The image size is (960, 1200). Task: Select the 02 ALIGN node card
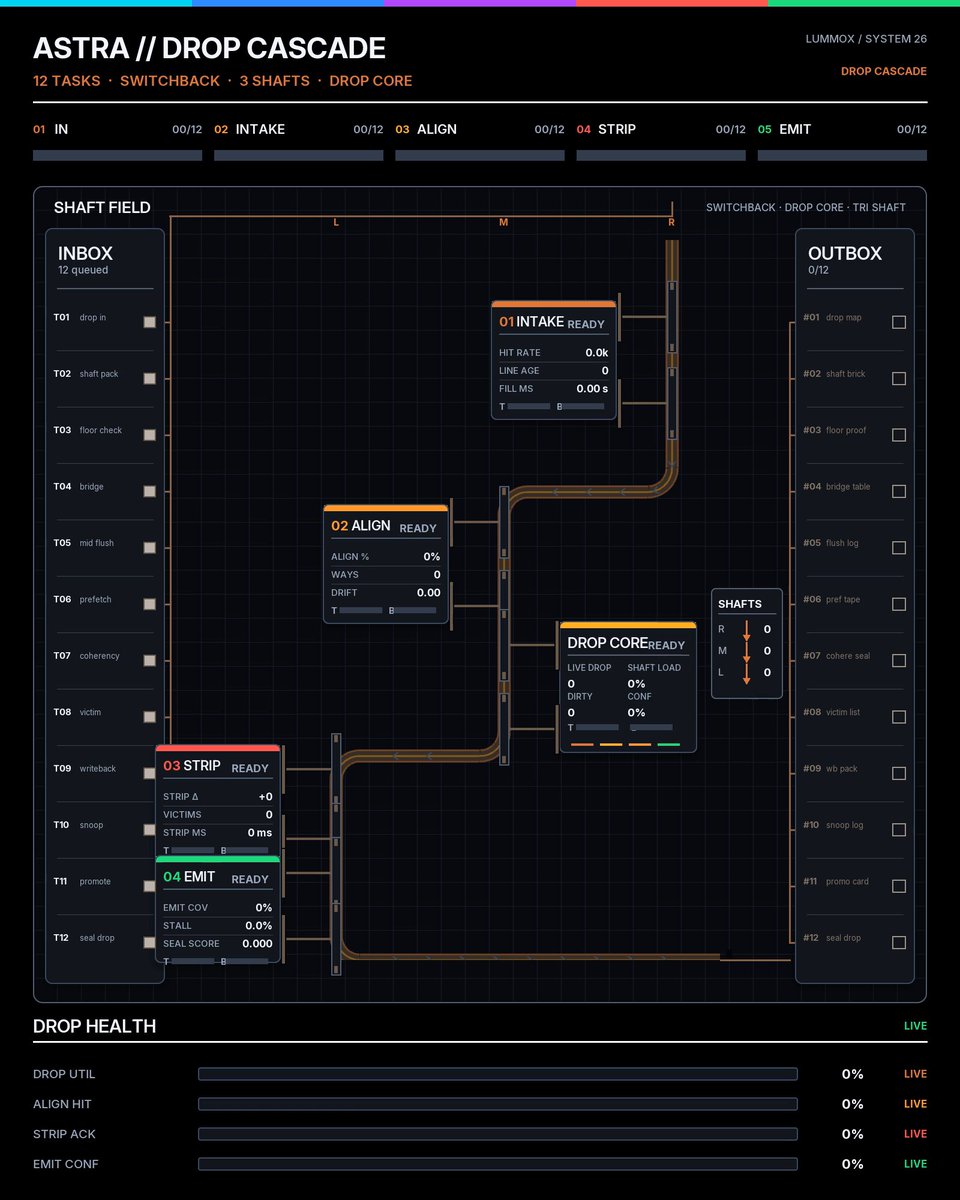(386, 564)
